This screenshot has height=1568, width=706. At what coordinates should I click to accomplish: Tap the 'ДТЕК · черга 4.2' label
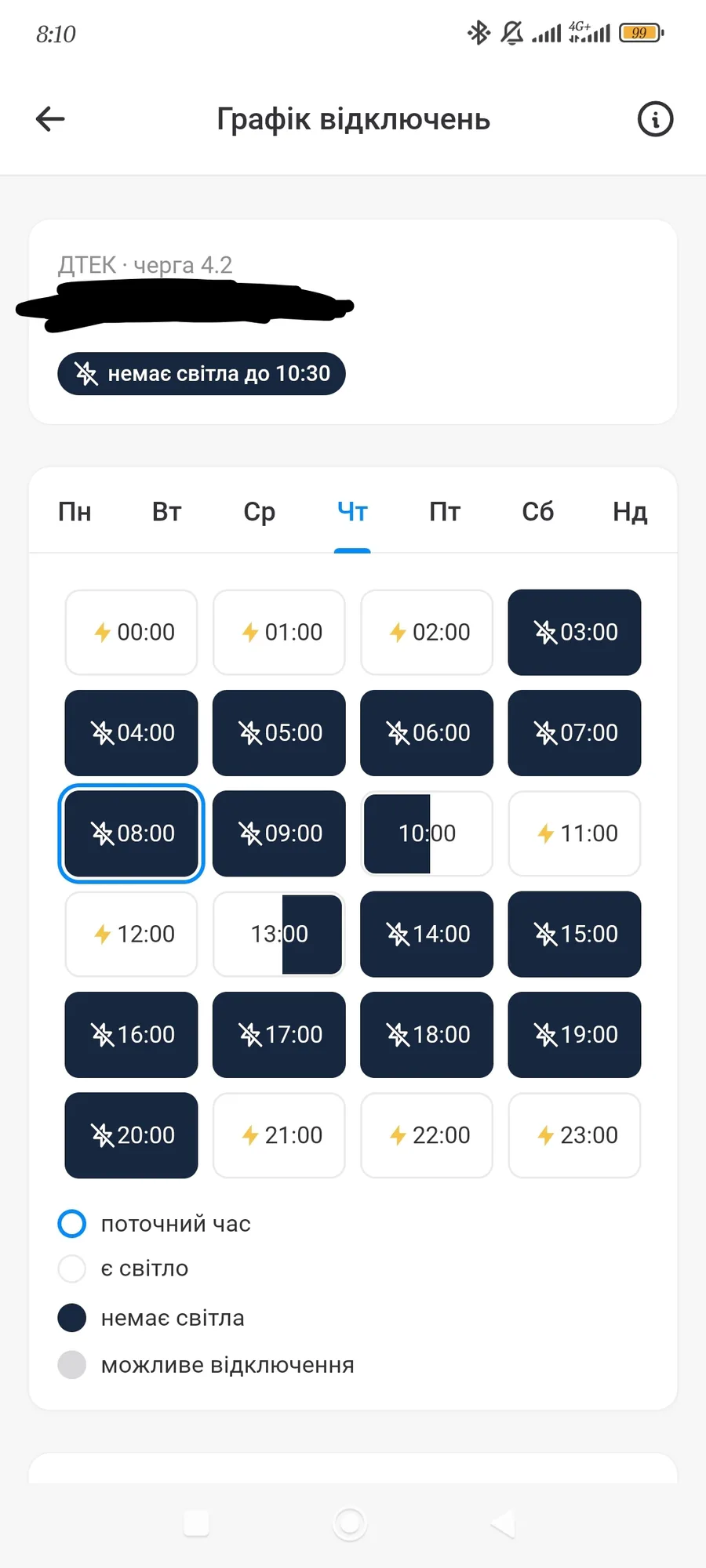[145, 265]
